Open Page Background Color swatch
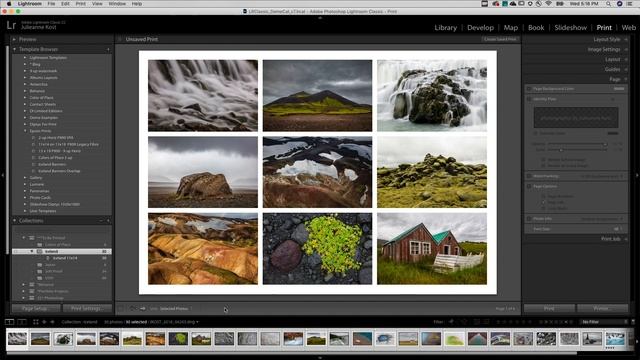640x360 pixels. tap(619, 89)
